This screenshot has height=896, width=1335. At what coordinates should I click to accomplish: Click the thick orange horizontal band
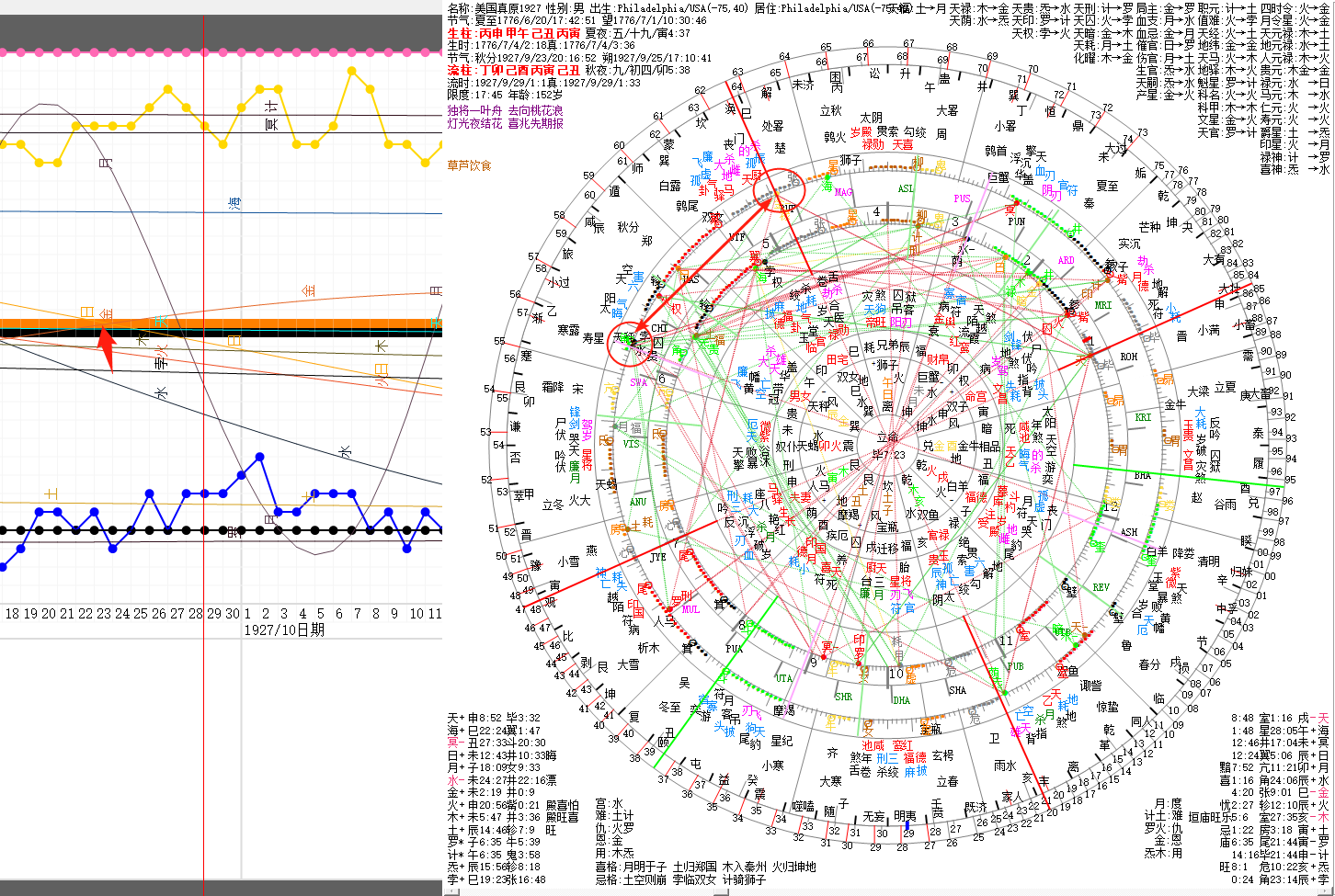click(221, 324)
